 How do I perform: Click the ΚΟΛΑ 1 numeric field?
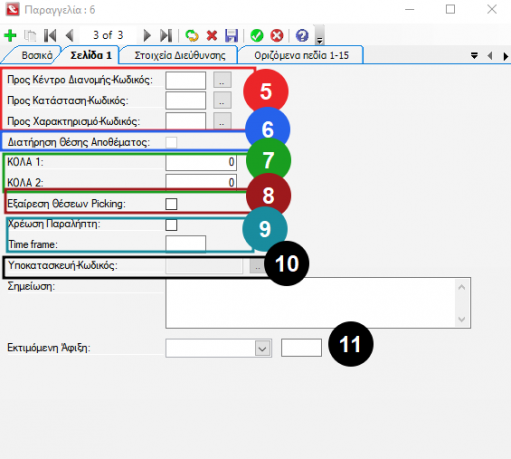(x=201, y=162)
